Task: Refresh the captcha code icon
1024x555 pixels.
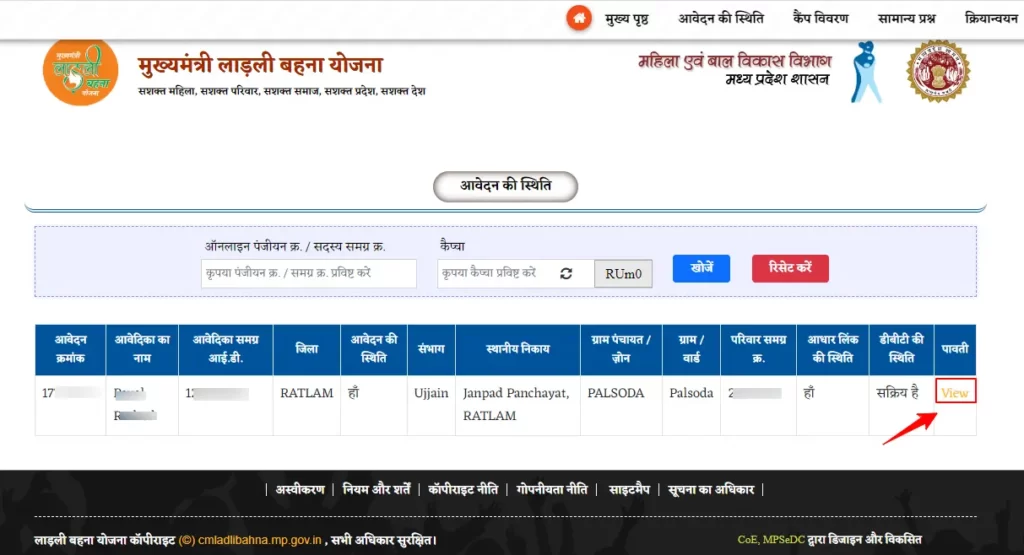Action: coord(566,274)
